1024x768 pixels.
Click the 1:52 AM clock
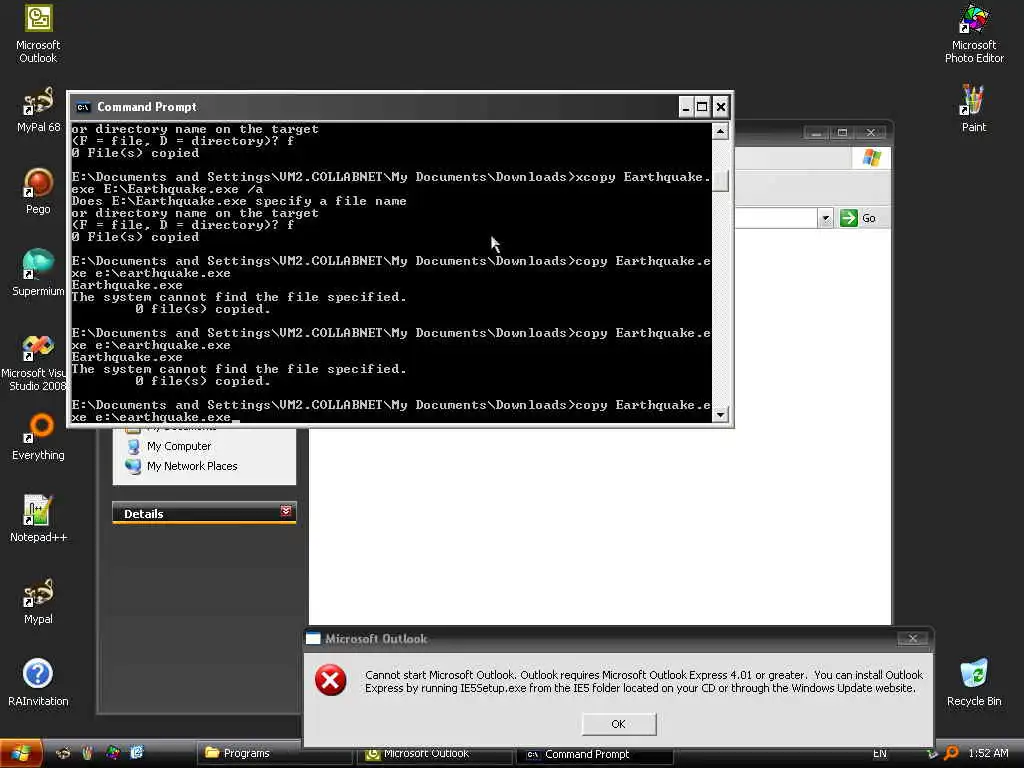coord(988,753)
